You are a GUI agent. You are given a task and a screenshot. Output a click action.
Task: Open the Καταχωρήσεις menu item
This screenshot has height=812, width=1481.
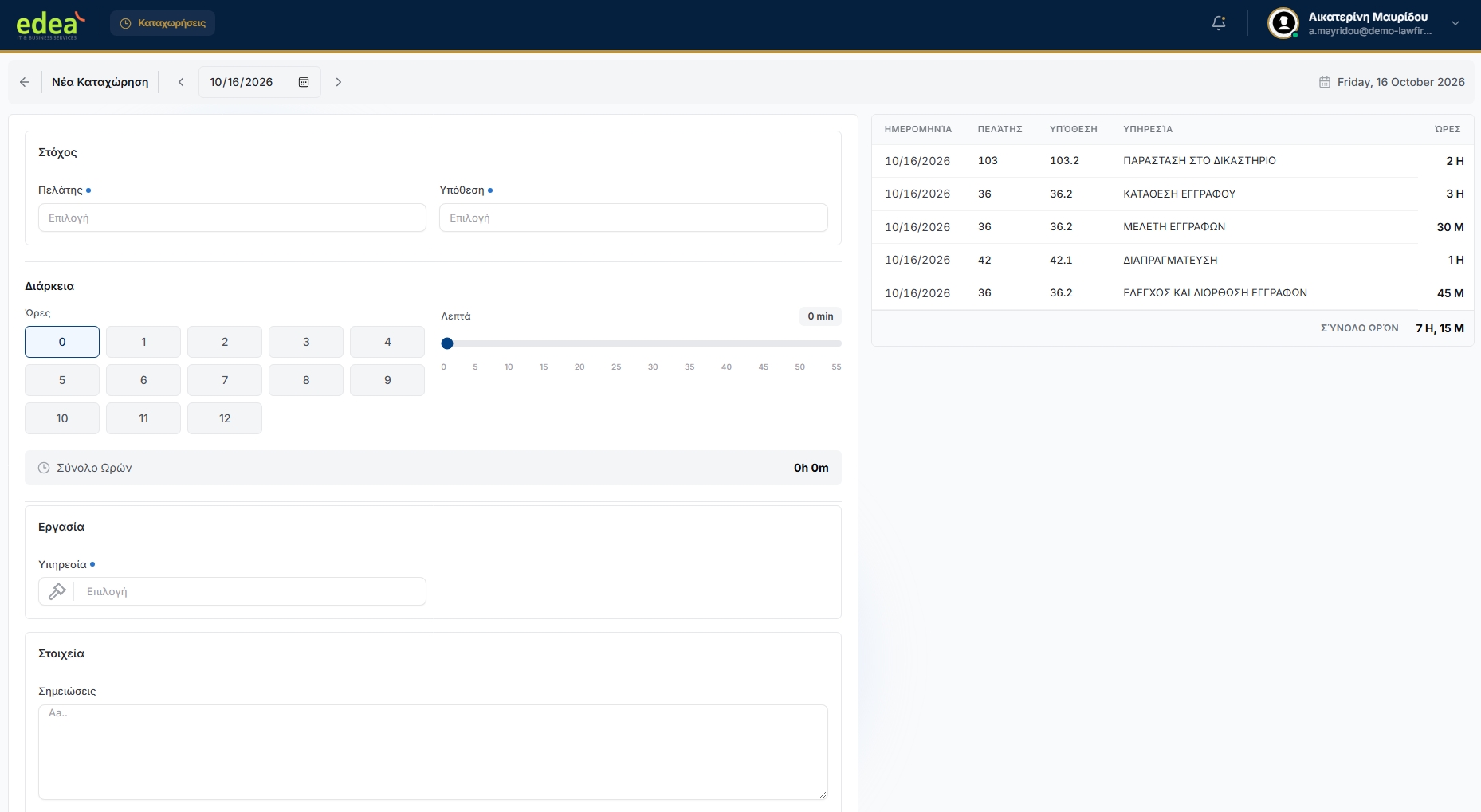[163, 23]
